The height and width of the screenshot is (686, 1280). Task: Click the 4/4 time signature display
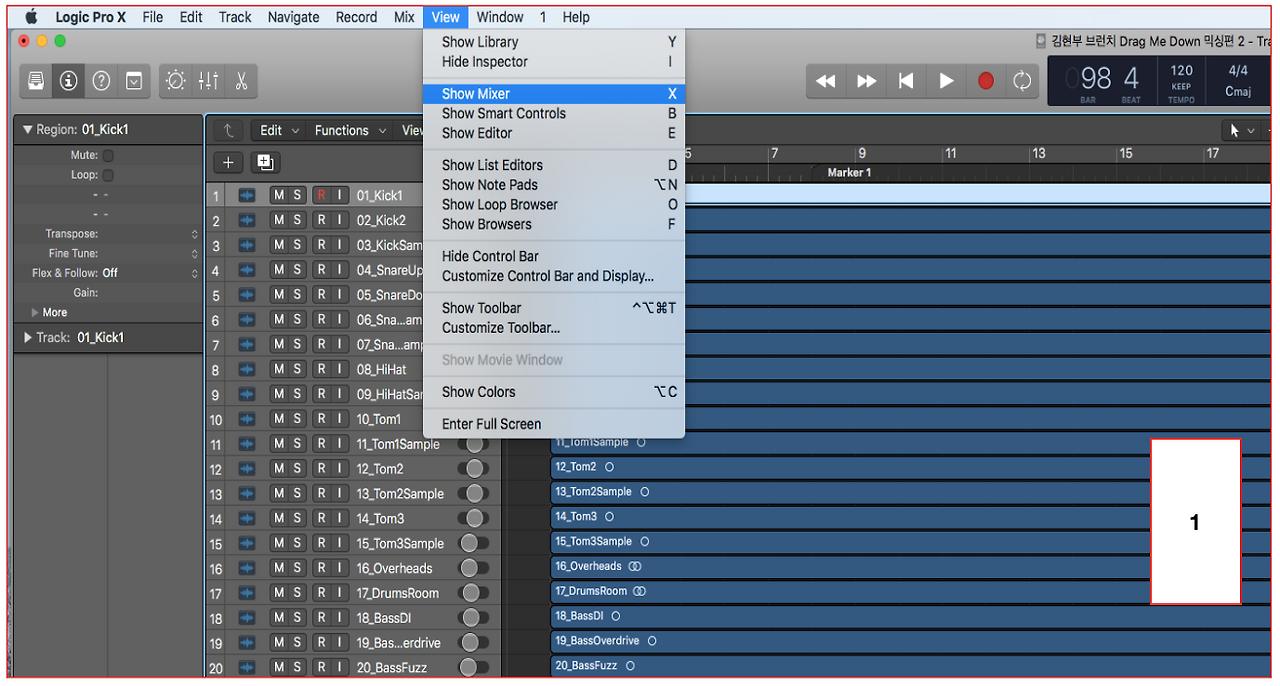pyautogui.click(x=1238, y=70)
